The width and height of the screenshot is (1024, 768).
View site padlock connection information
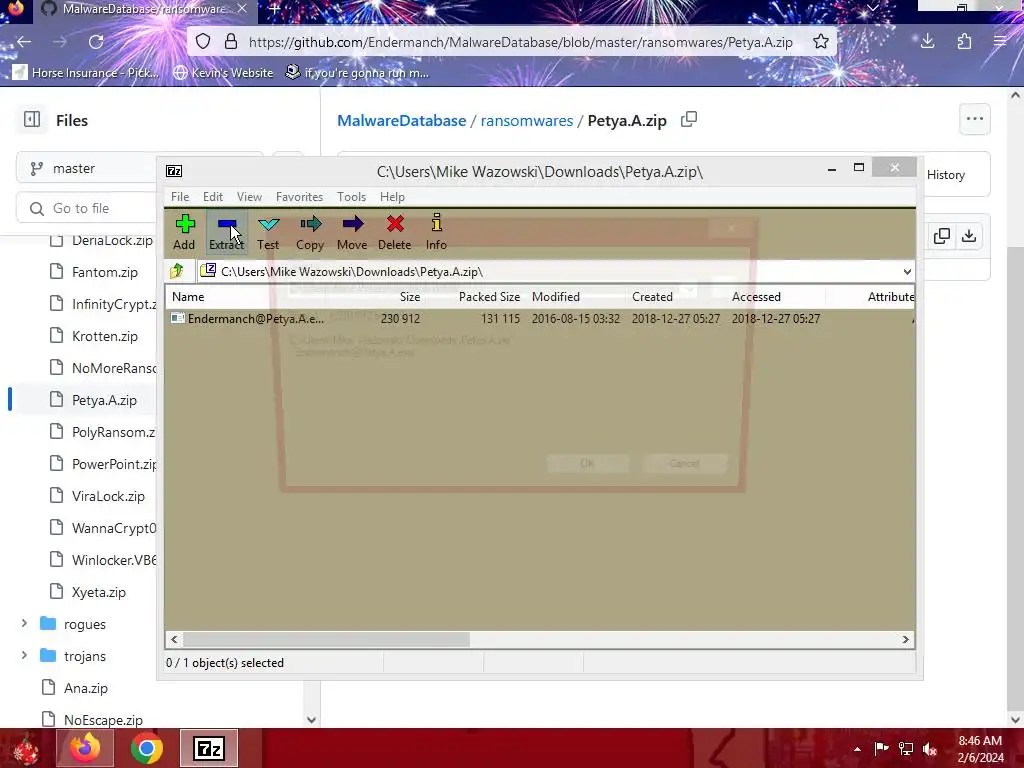(x=231, y=42)
